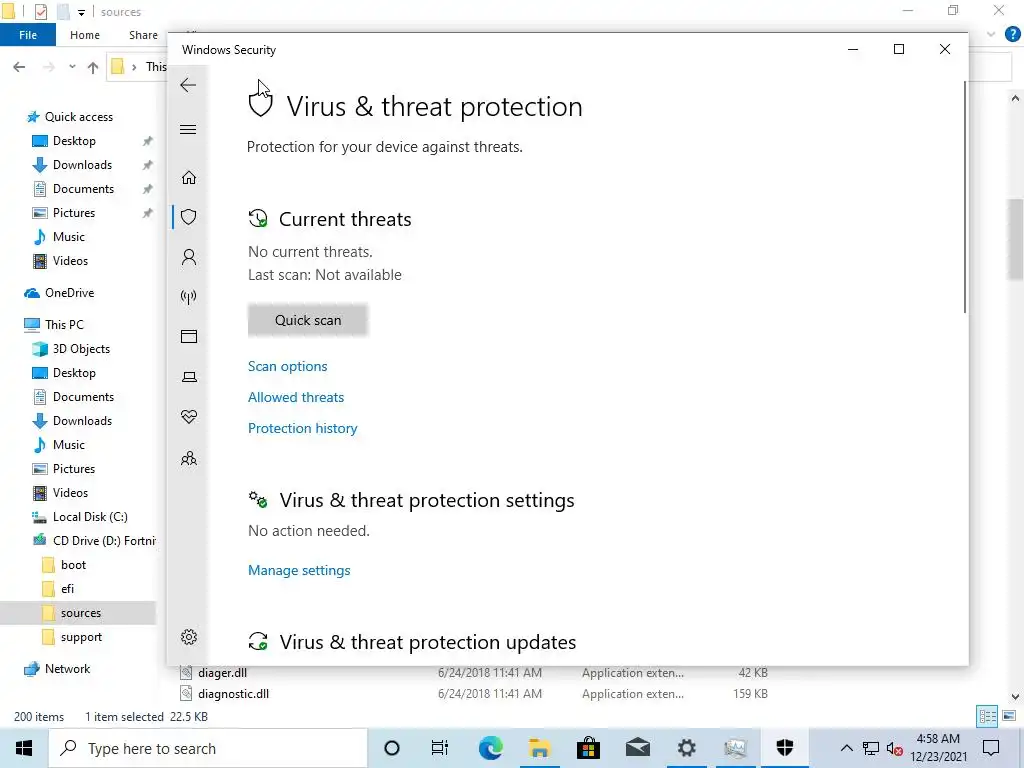Open Family options people icon in sidebar

tap(189, 458)
